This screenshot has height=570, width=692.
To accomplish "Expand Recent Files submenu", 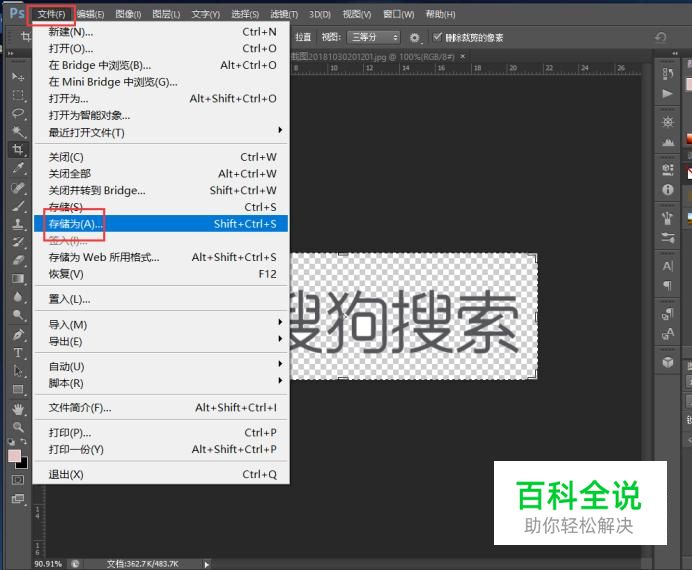I will pos(161,132).
